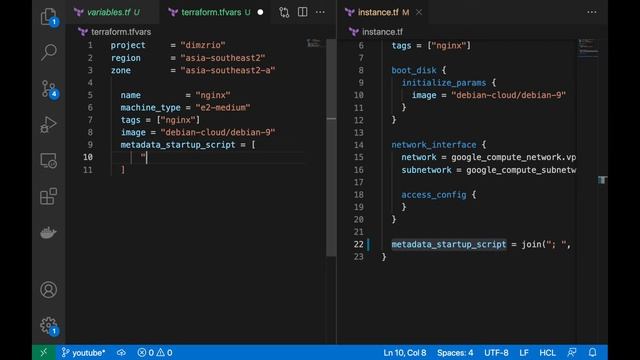Open remote window indicator in status bar
Image resolution: width=640 pixels, height=360 pixels.
(44, 352)
